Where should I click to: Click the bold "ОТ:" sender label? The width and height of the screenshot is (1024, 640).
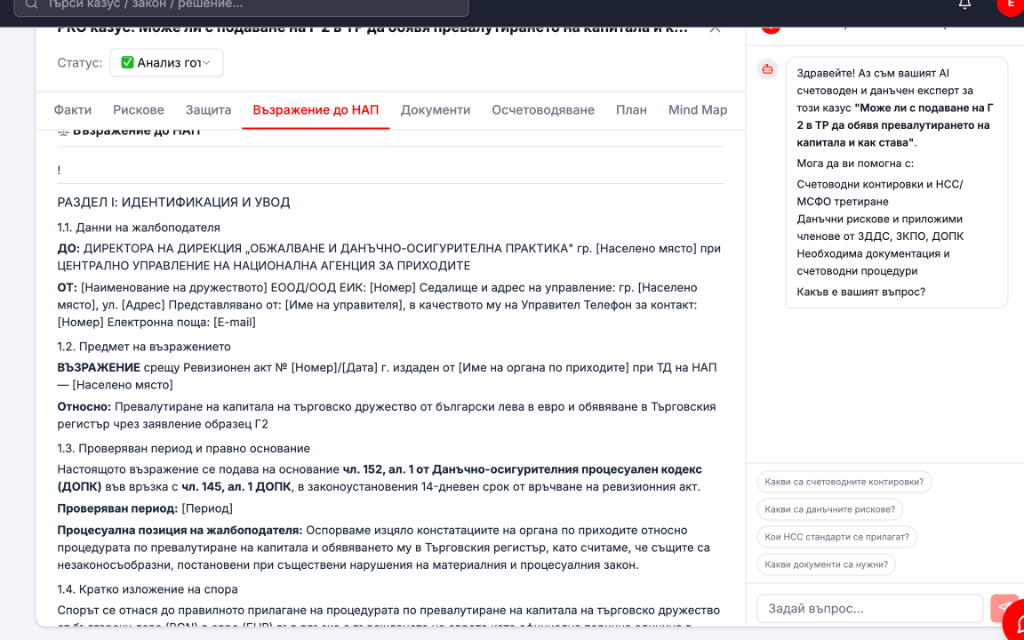tap(67, 288)
